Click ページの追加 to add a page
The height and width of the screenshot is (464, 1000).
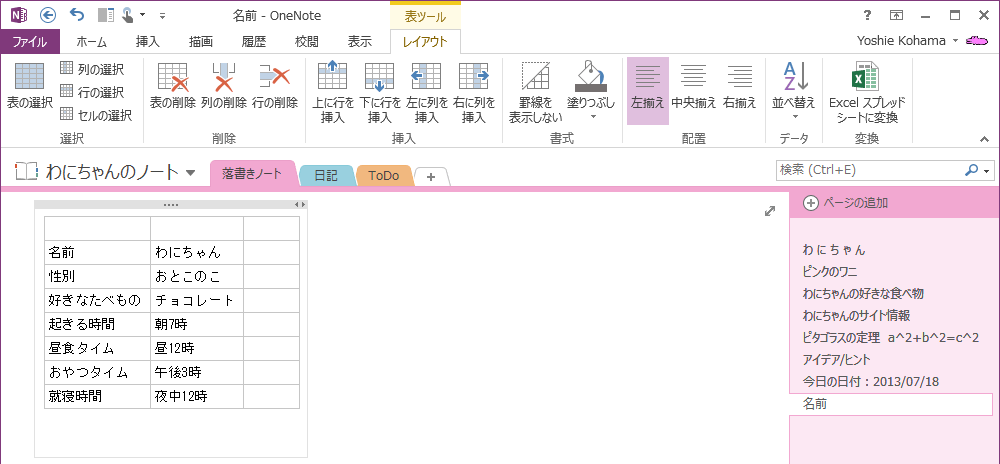point(846,203)
